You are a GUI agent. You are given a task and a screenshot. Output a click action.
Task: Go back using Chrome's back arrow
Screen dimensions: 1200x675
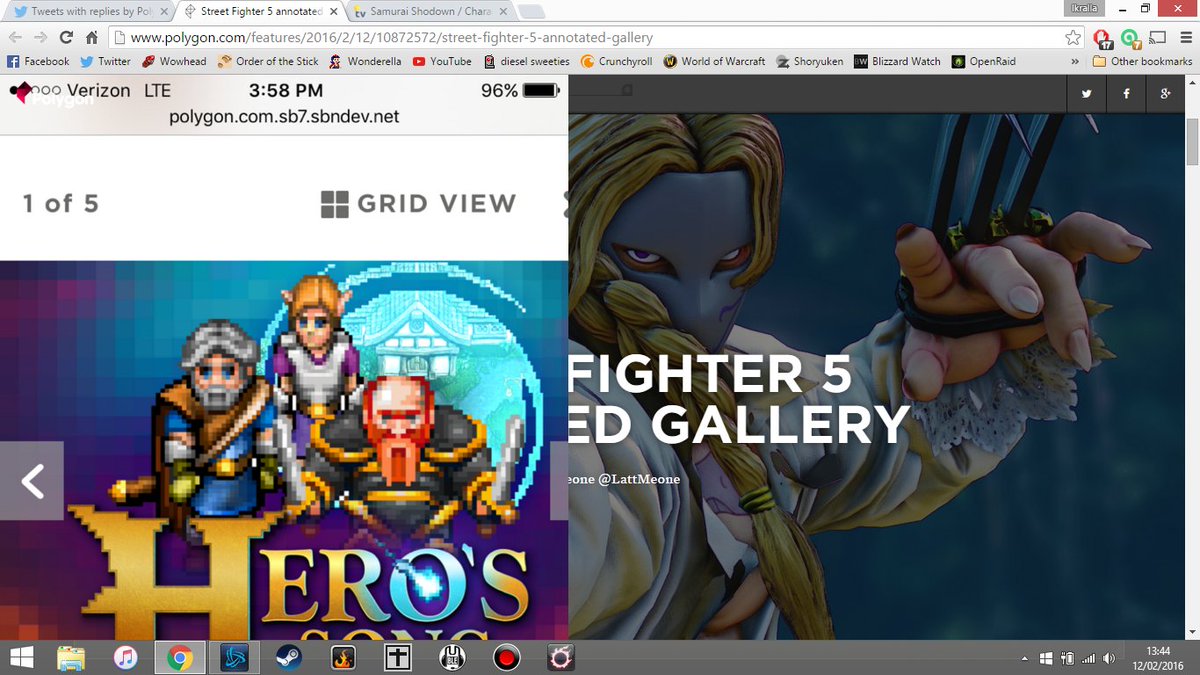[14, 38]
